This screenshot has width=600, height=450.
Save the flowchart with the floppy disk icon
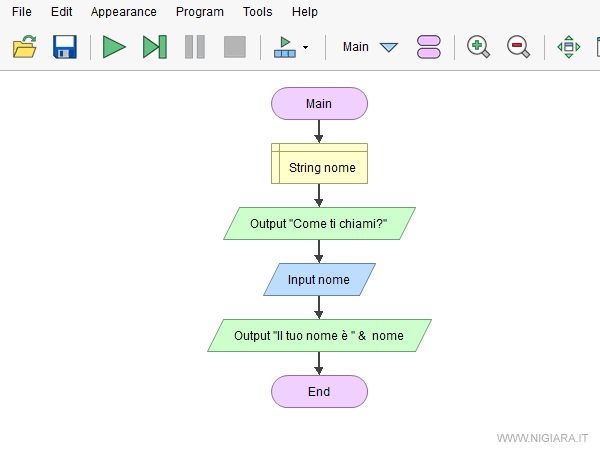[x=65, y=46]
